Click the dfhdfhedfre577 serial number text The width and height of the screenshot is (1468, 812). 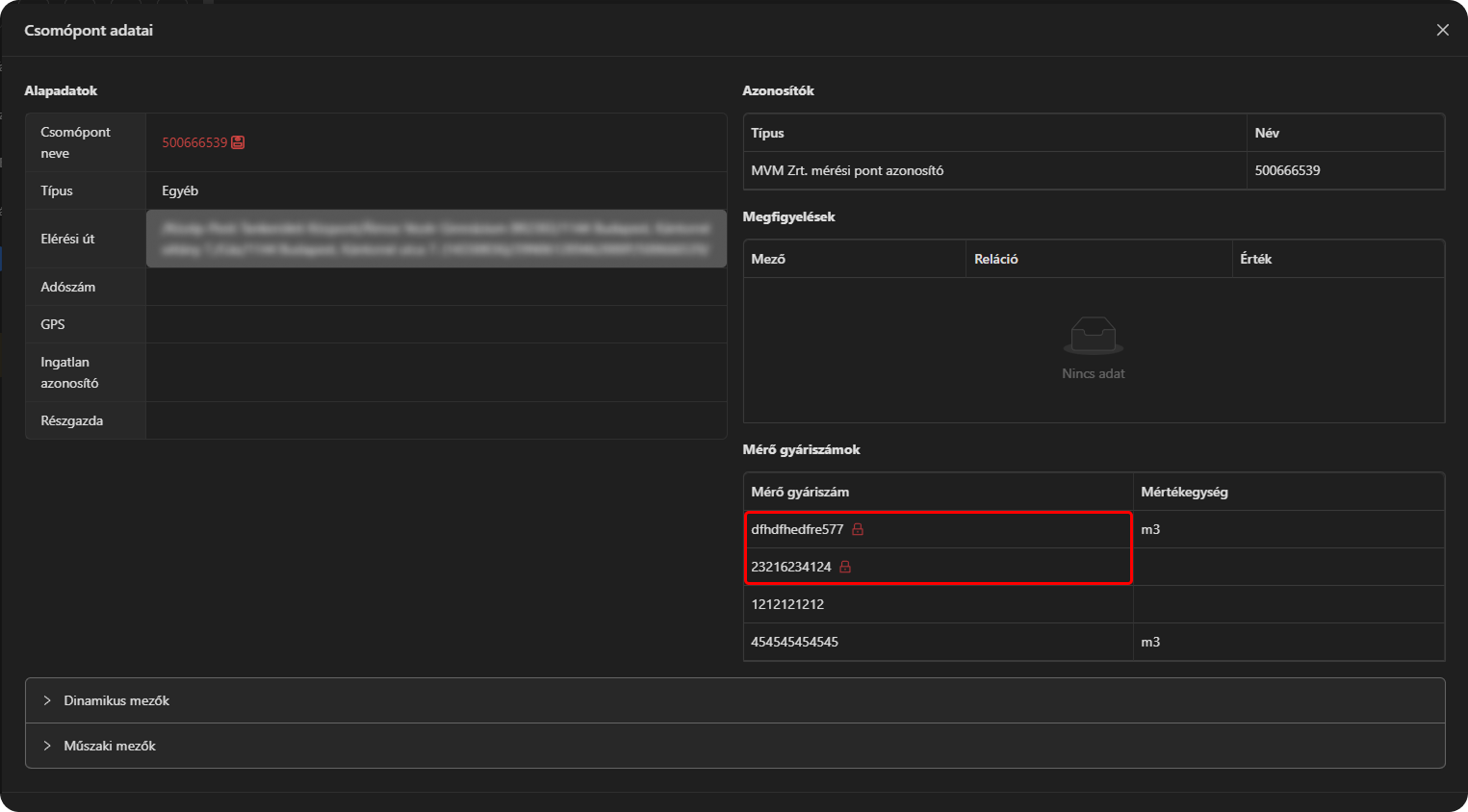coord(797,529)
